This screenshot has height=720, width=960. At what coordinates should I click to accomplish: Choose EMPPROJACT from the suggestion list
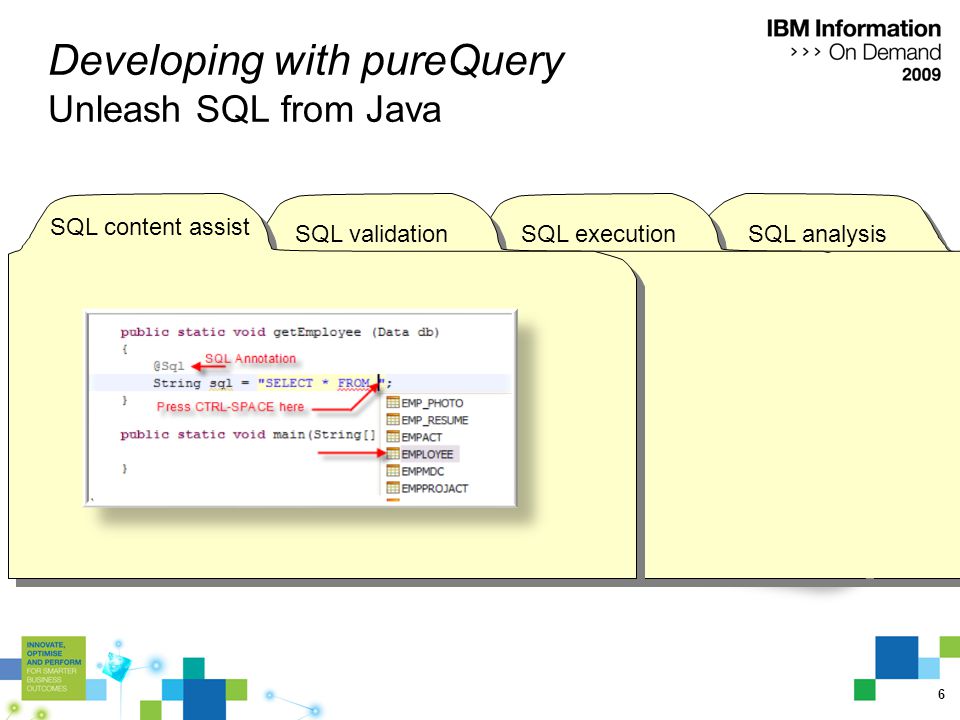coord(435,489)
